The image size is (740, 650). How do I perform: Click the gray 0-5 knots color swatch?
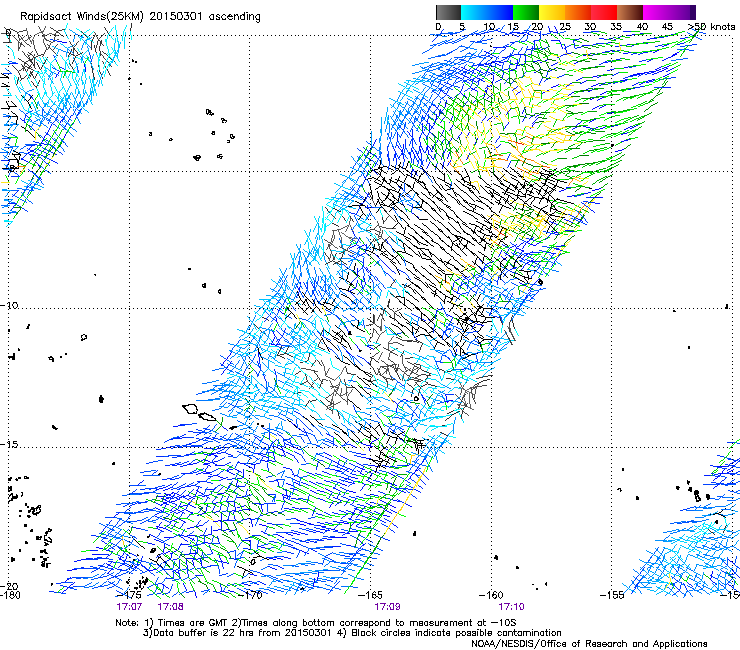[x=448, y=12]
